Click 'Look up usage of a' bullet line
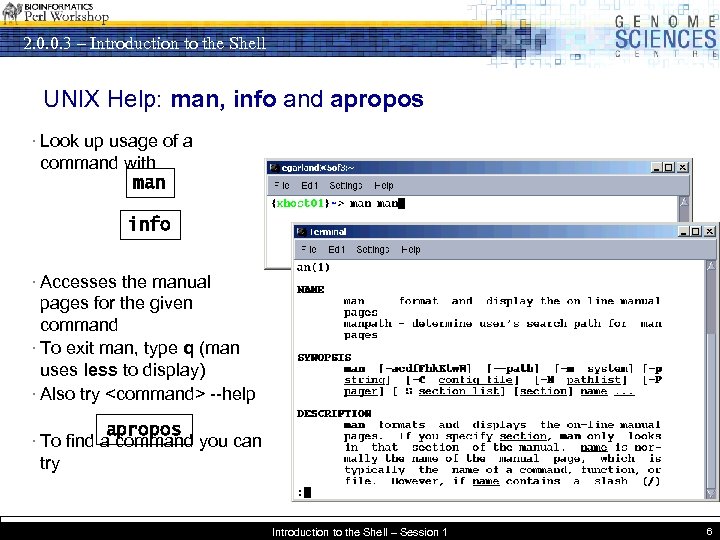Image resolution: width=720 pixels, height=540 pixels. click(x=116, y=141)
